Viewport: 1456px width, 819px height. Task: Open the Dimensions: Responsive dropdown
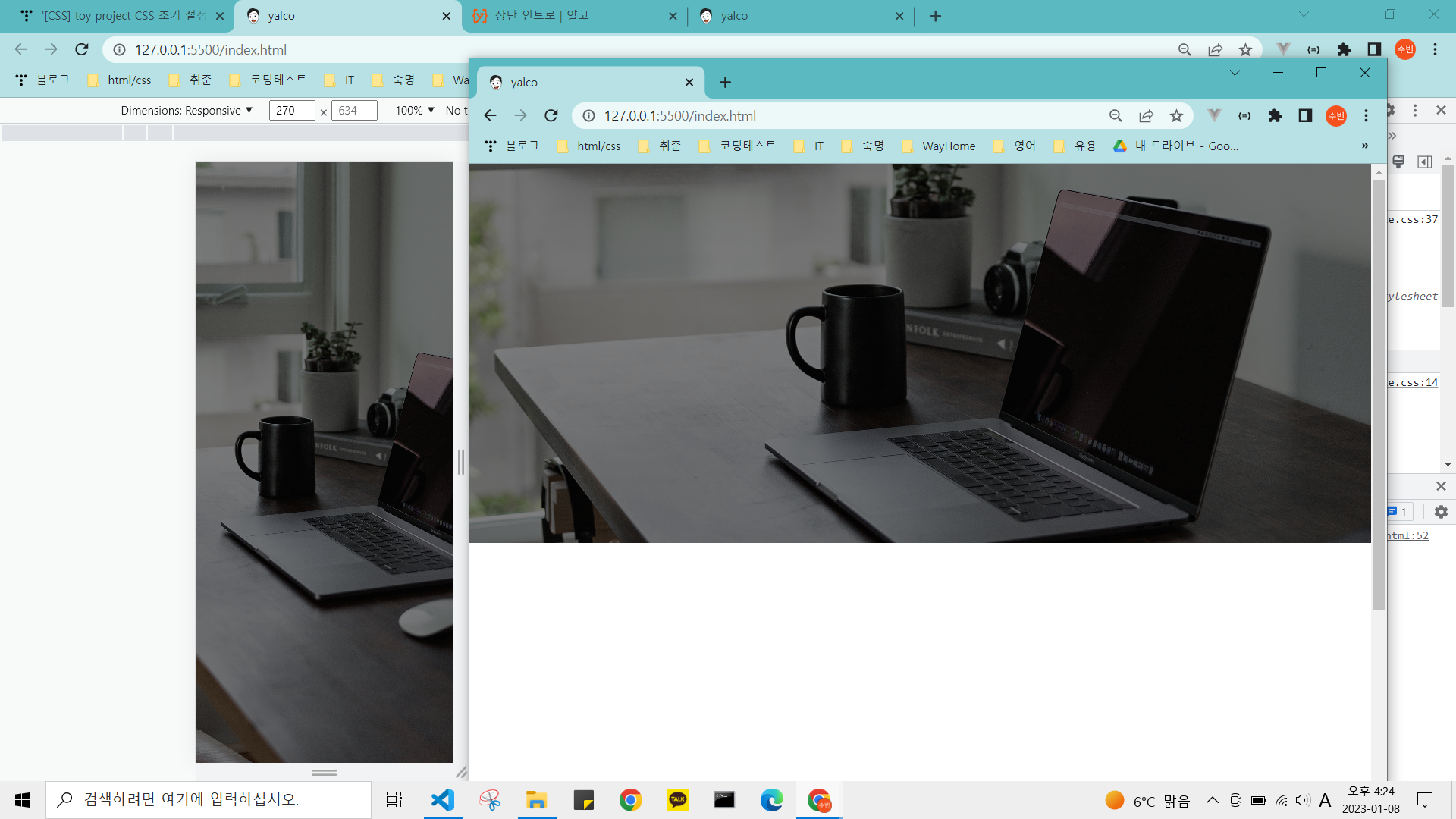187,111
